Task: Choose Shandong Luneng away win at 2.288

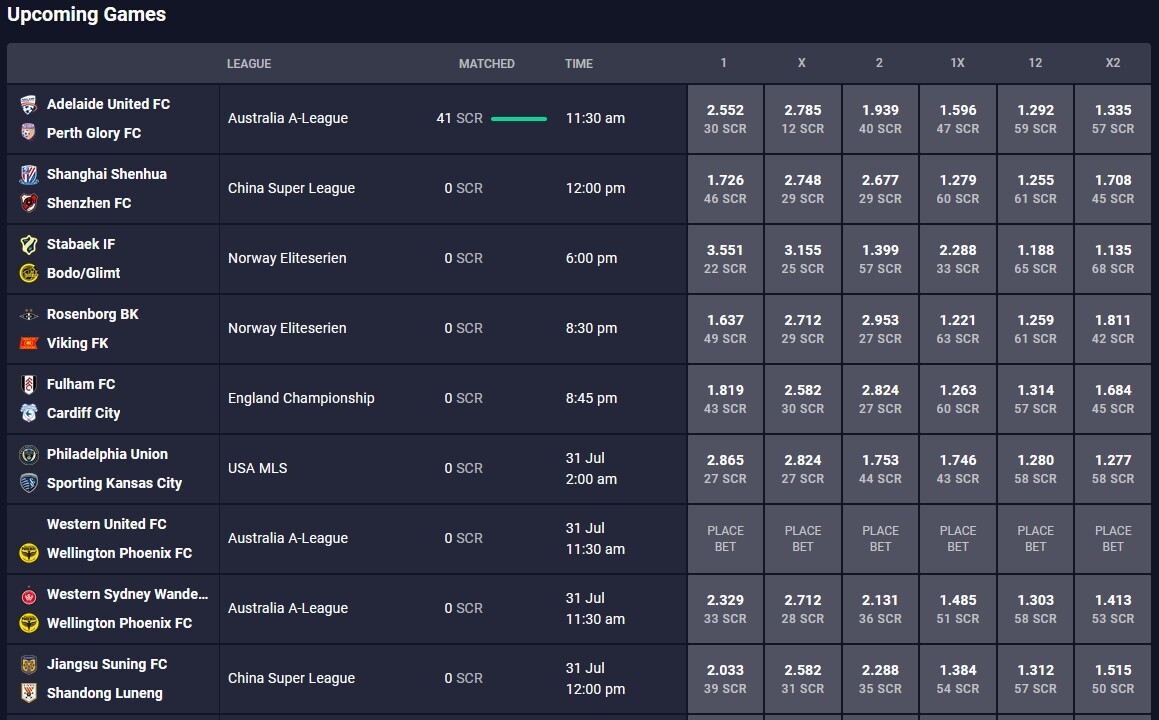Action: [x=880, y=679]
